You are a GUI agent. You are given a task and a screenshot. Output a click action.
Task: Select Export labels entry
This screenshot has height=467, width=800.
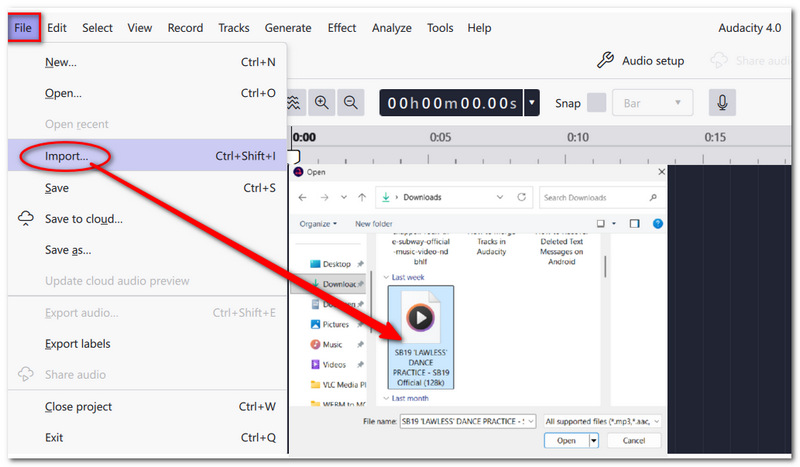pyautogui.click(x=148, y=344)
